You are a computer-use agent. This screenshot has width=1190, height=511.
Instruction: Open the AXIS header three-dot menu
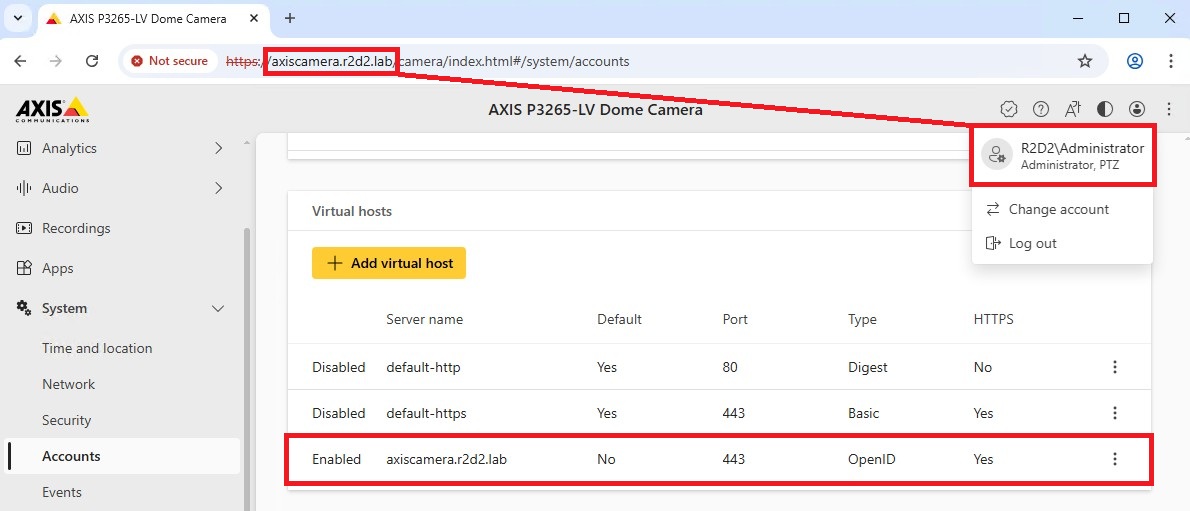[x=1169, y=109]
